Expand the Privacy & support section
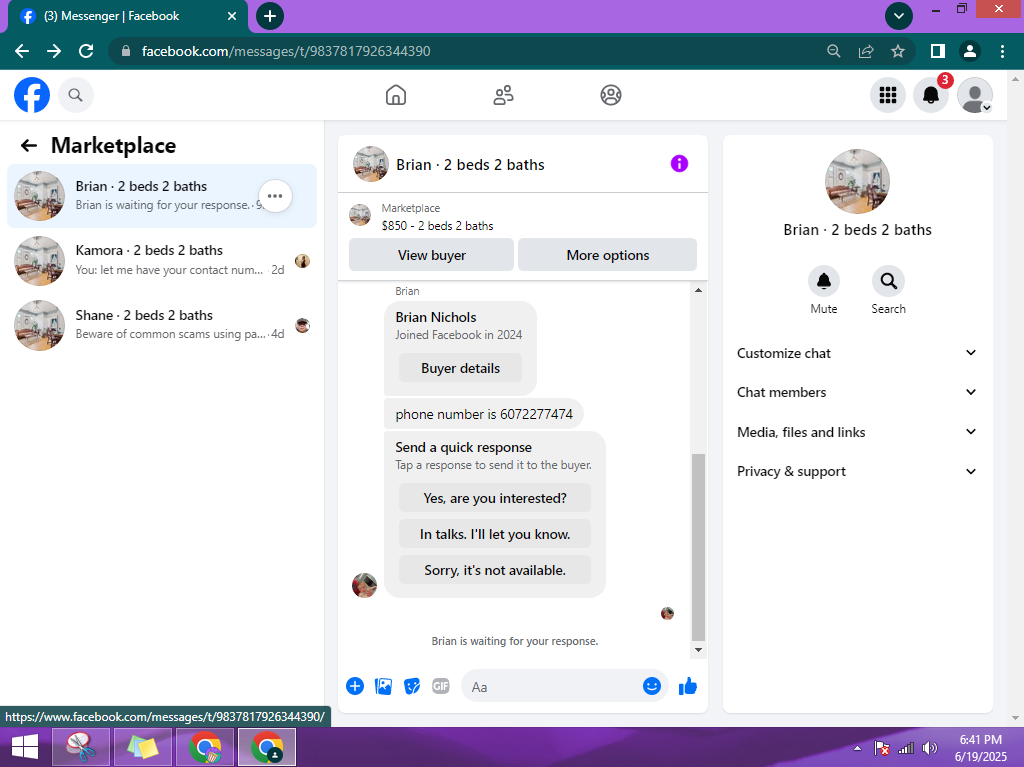Screen dimensions: 1024x767 click(x=857, y=472)
